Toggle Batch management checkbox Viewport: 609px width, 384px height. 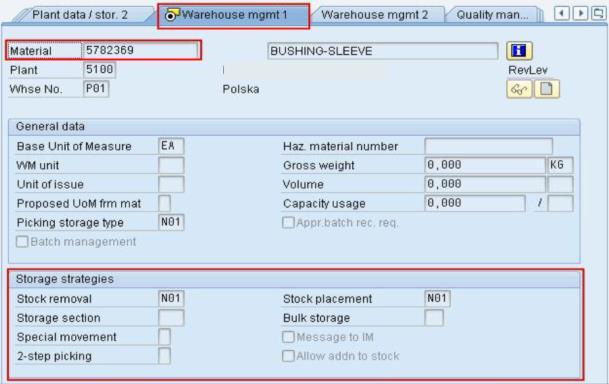click(22, 242)
